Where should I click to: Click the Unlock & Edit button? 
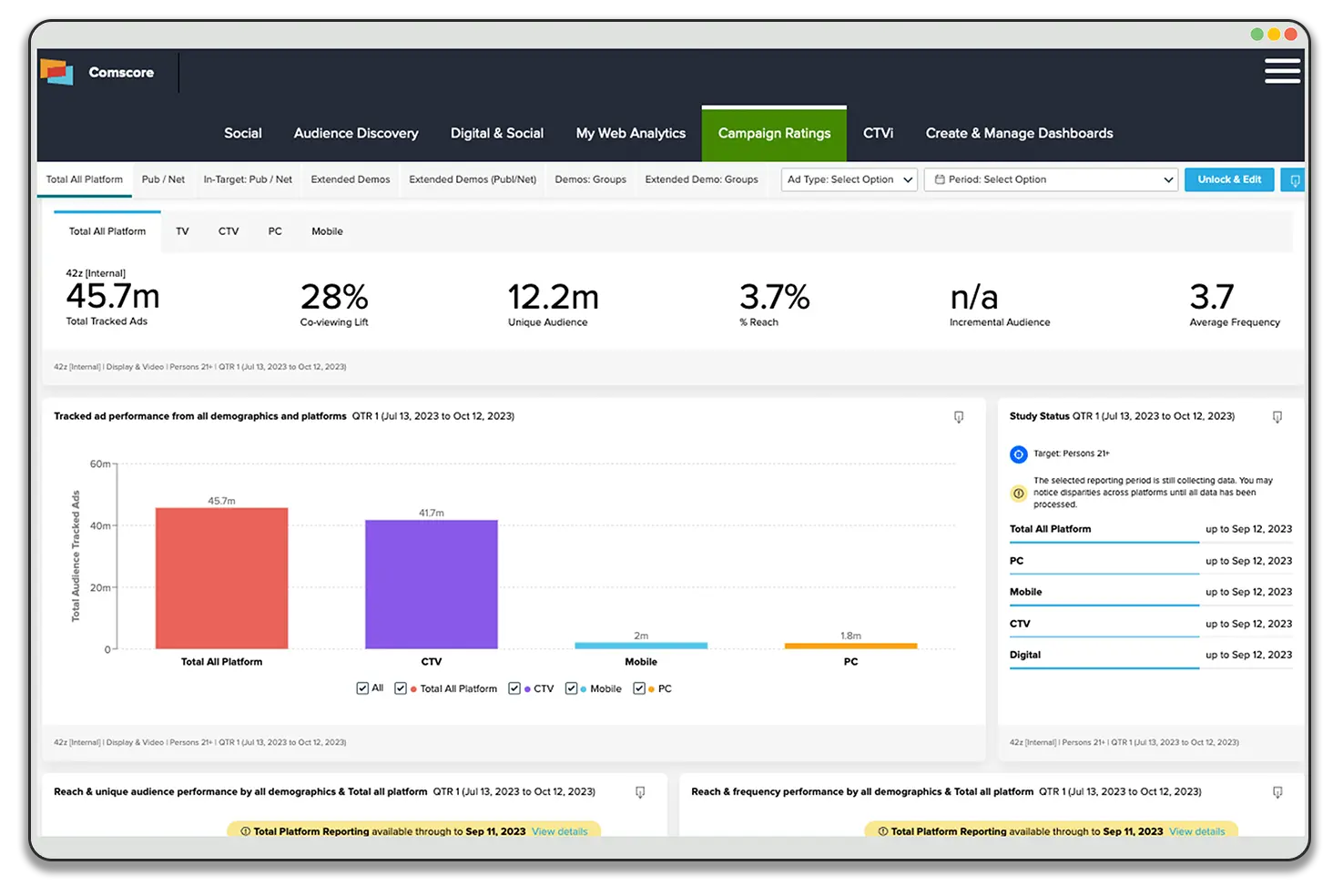(x=1228, y=180)
